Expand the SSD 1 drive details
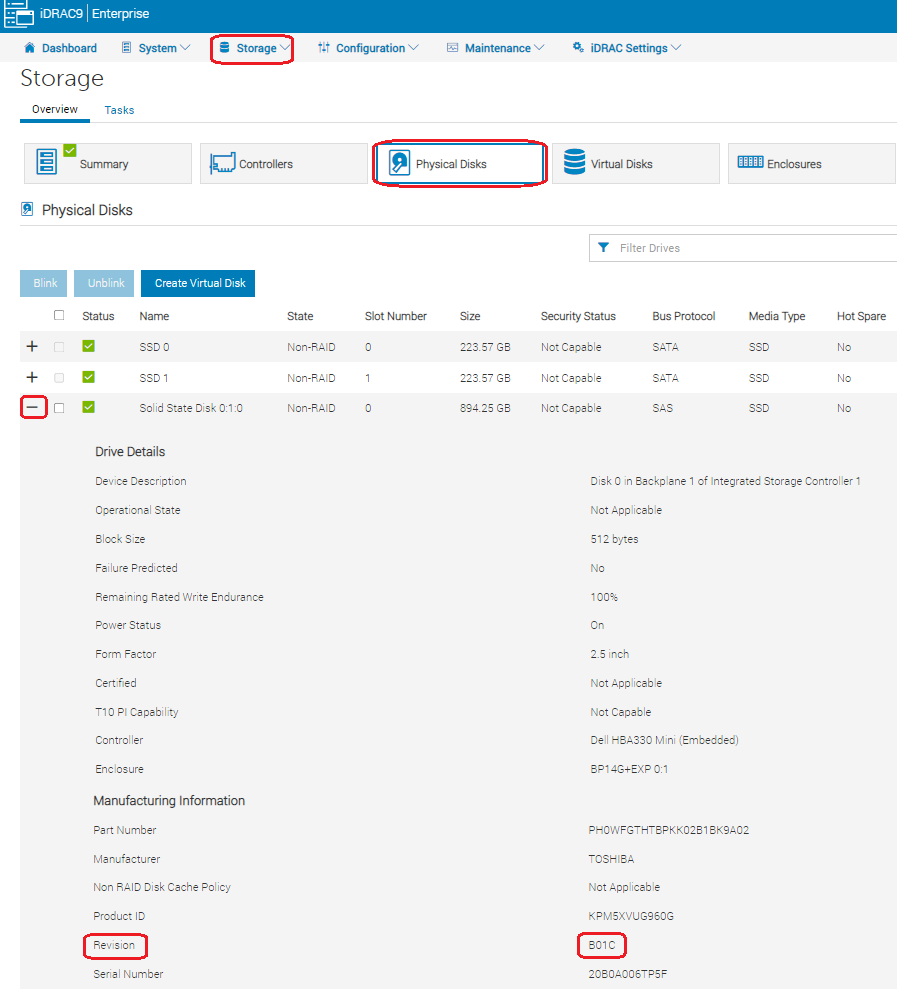The width and height of the screenshot is (897, 989). point(32,377)
